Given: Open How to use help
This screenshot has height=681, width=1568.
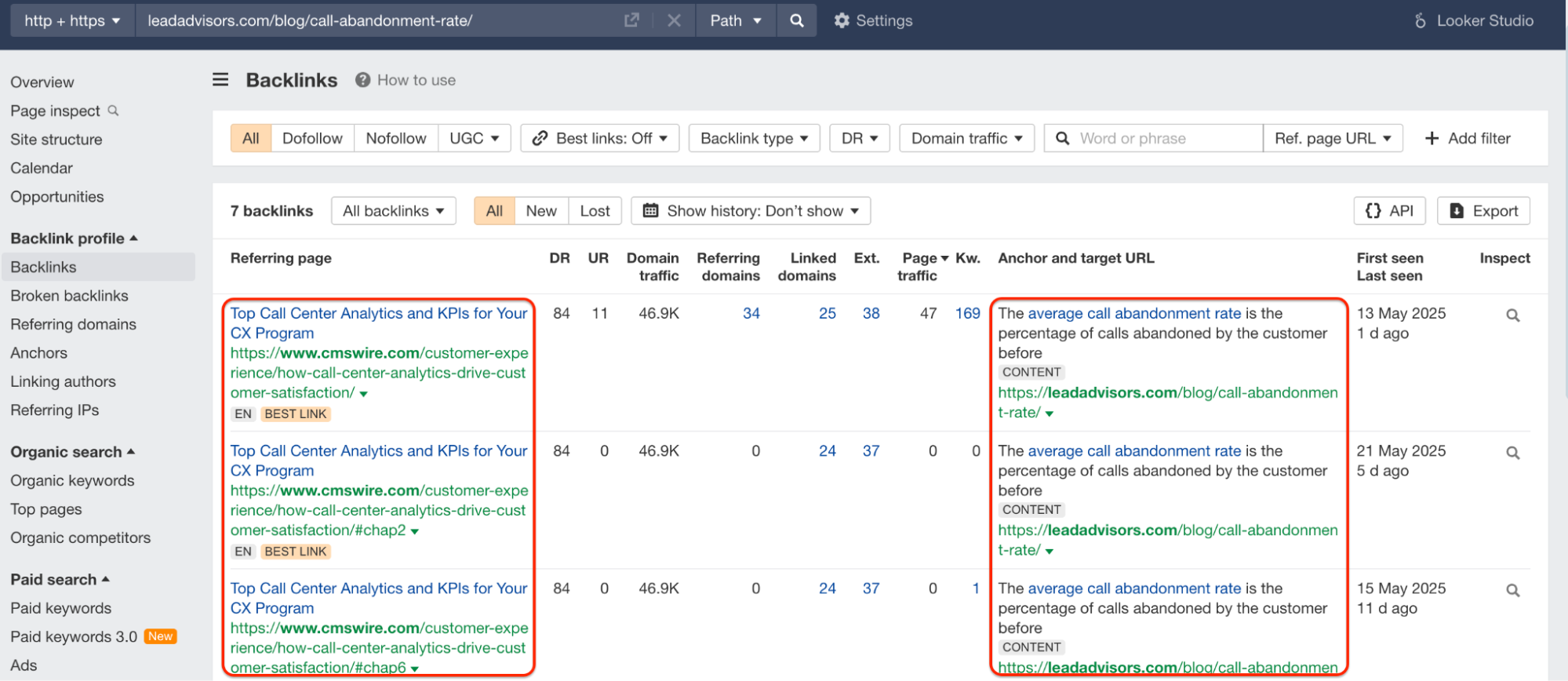Looking at the screenshot, I should point(406,80).
